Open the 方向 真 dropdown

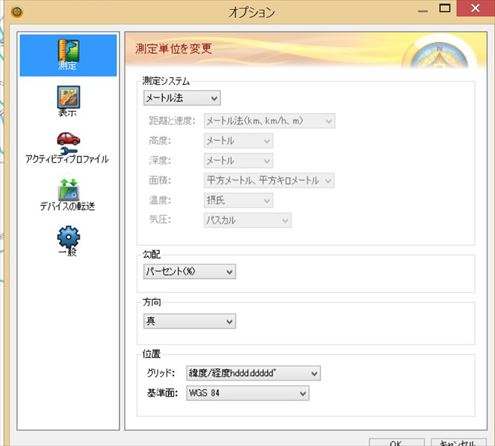(x=190, y=321)
